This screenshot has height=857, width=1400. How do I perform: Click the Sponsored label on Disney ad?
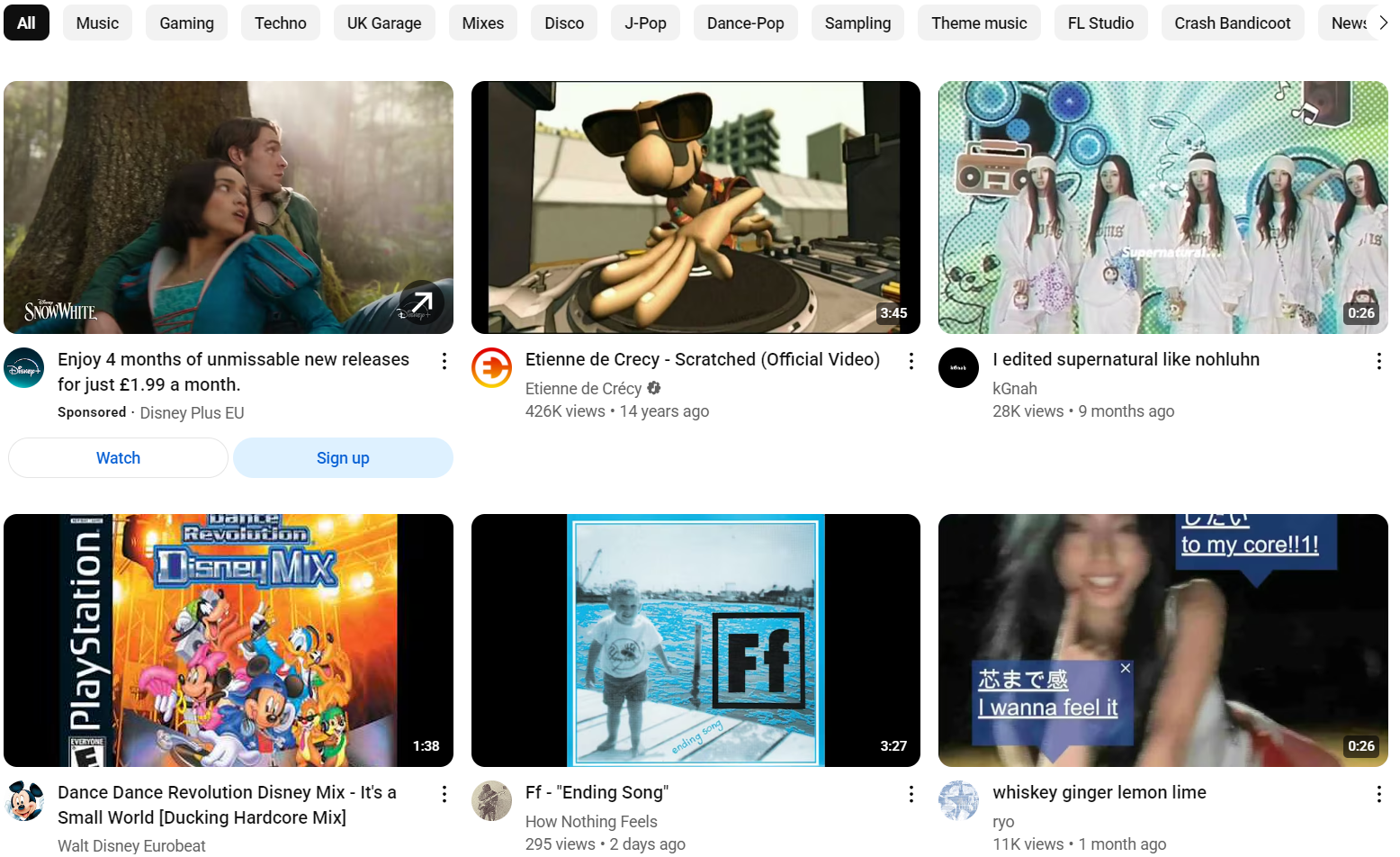point(92,411)
